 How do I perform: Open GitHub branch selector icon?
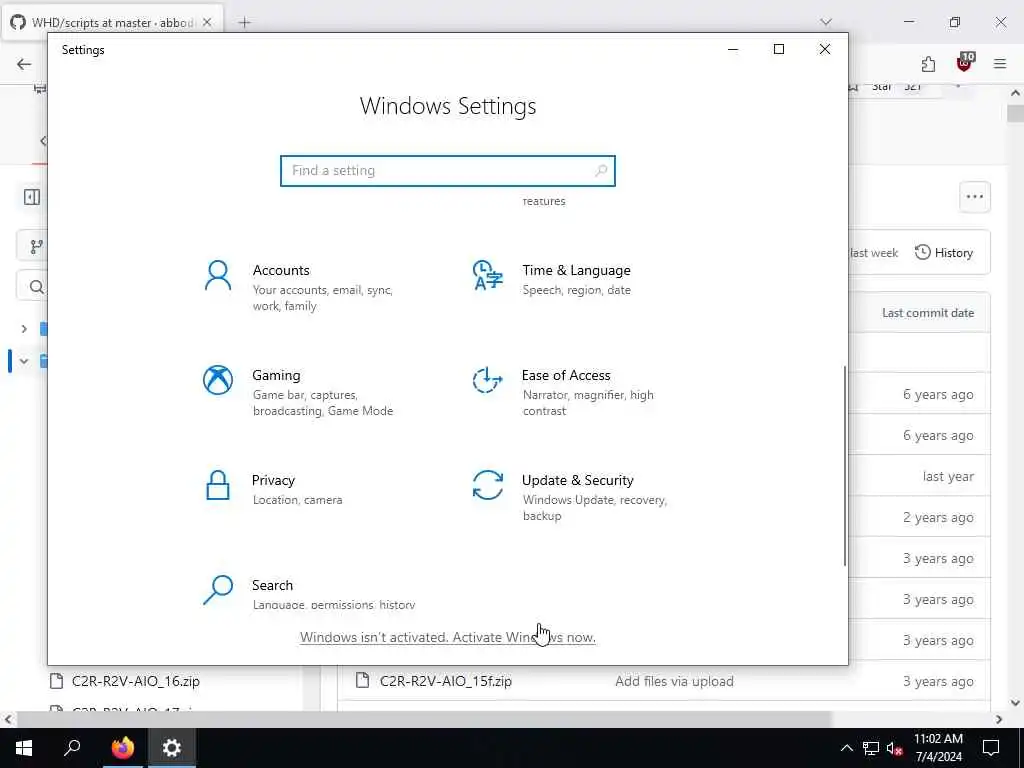(36, 247)
